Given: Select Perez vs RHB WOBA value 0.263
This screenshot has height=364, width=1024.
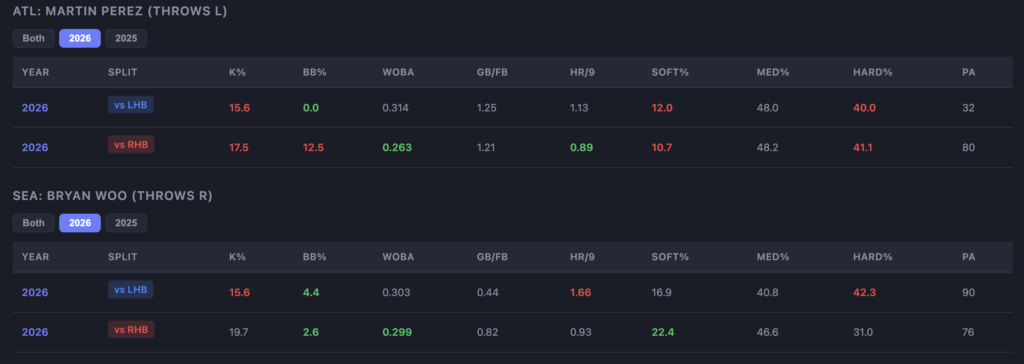Looking at the screenshot, I should tap(397, 148).
